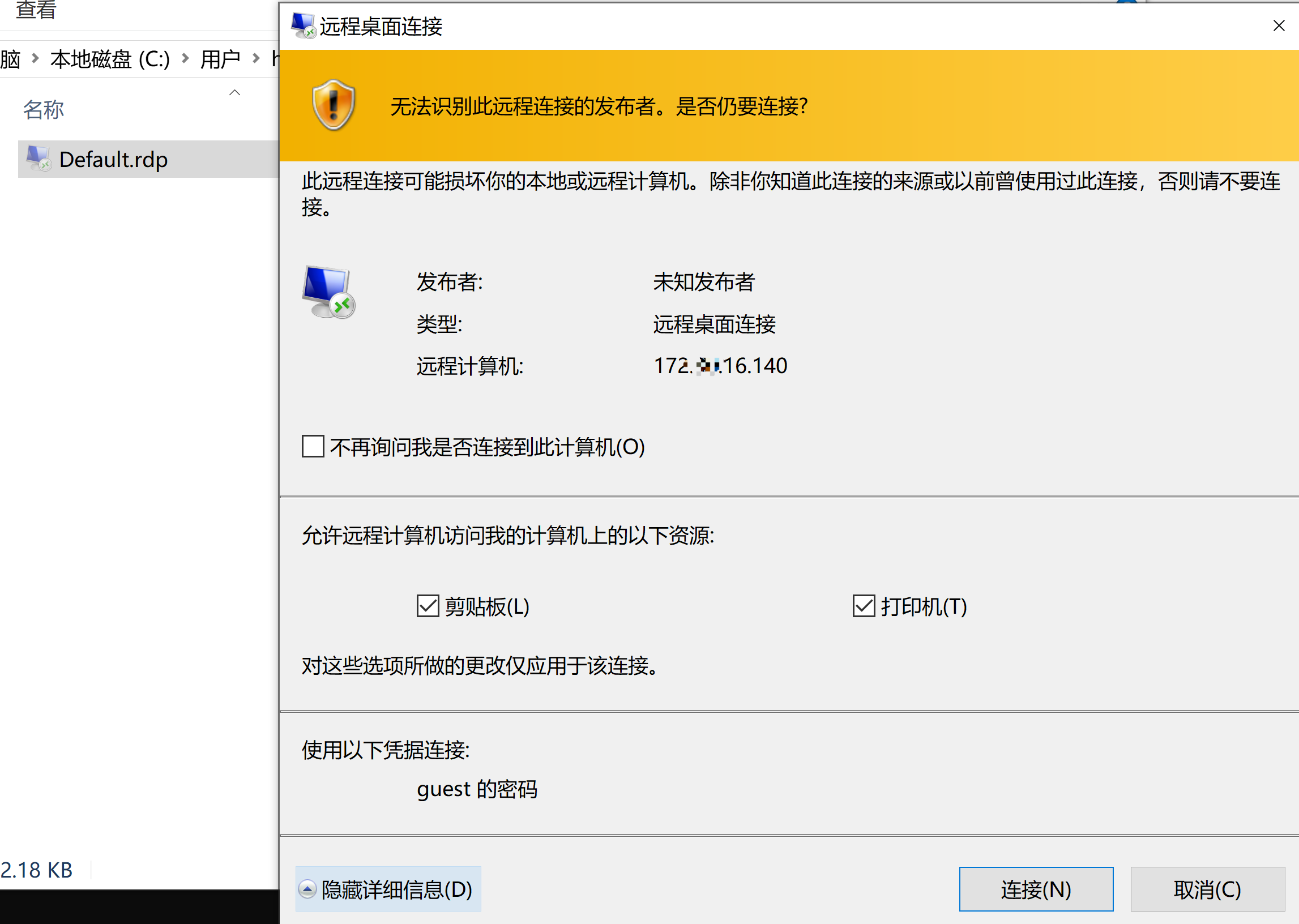The width and height of the screenshot is (1299, 924).
Task: Uncheck the 打印机(T) printer checkbox
Action: (863, 606)
